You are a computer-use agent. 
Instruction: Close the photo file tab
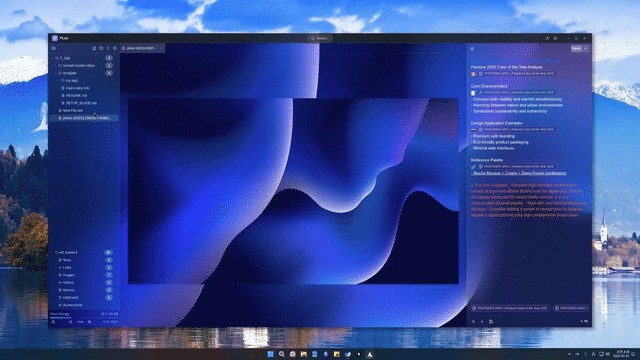click(x=161, y=48)
